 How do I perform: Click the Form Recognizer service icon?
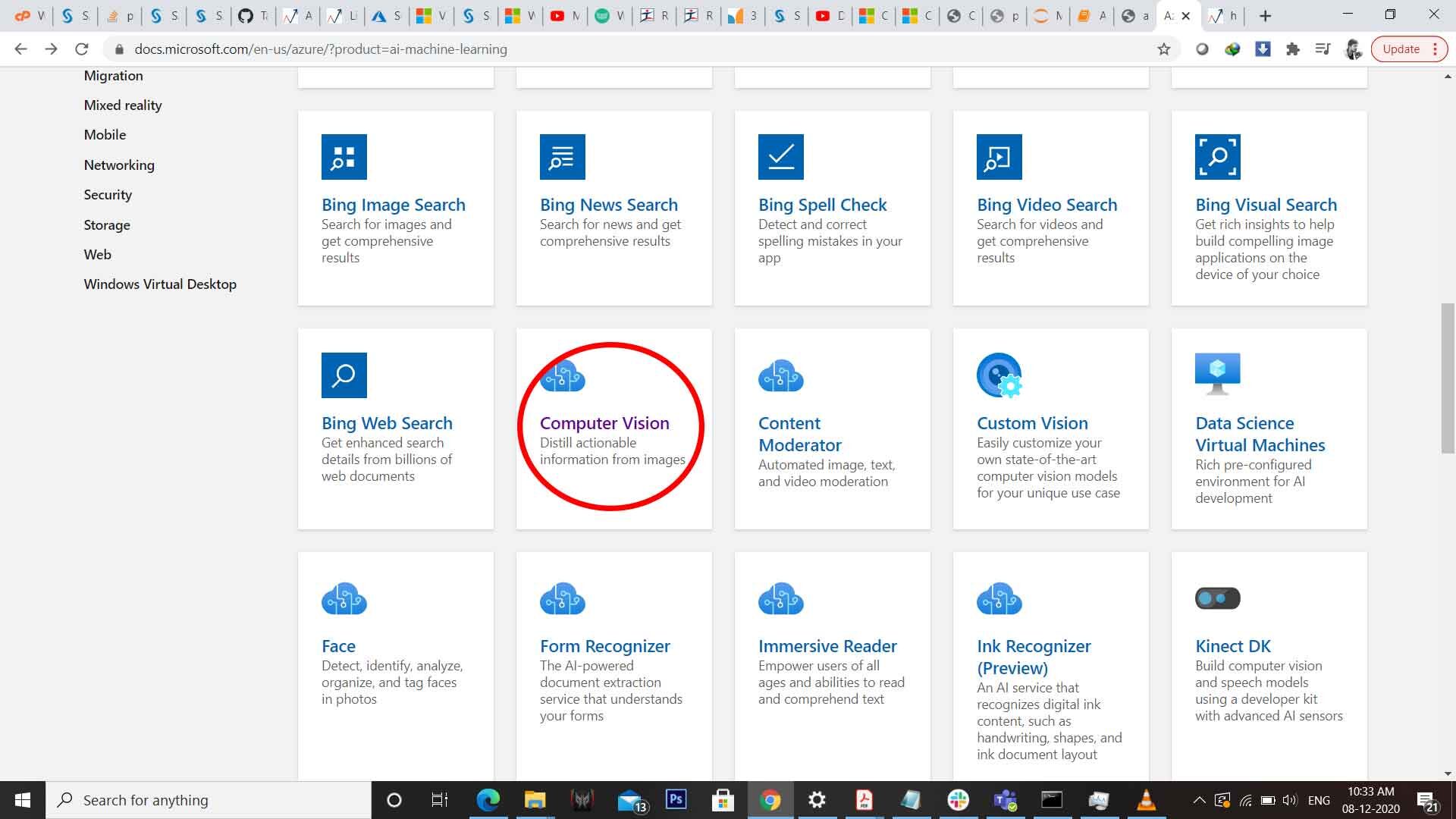(x=562, y=598)
